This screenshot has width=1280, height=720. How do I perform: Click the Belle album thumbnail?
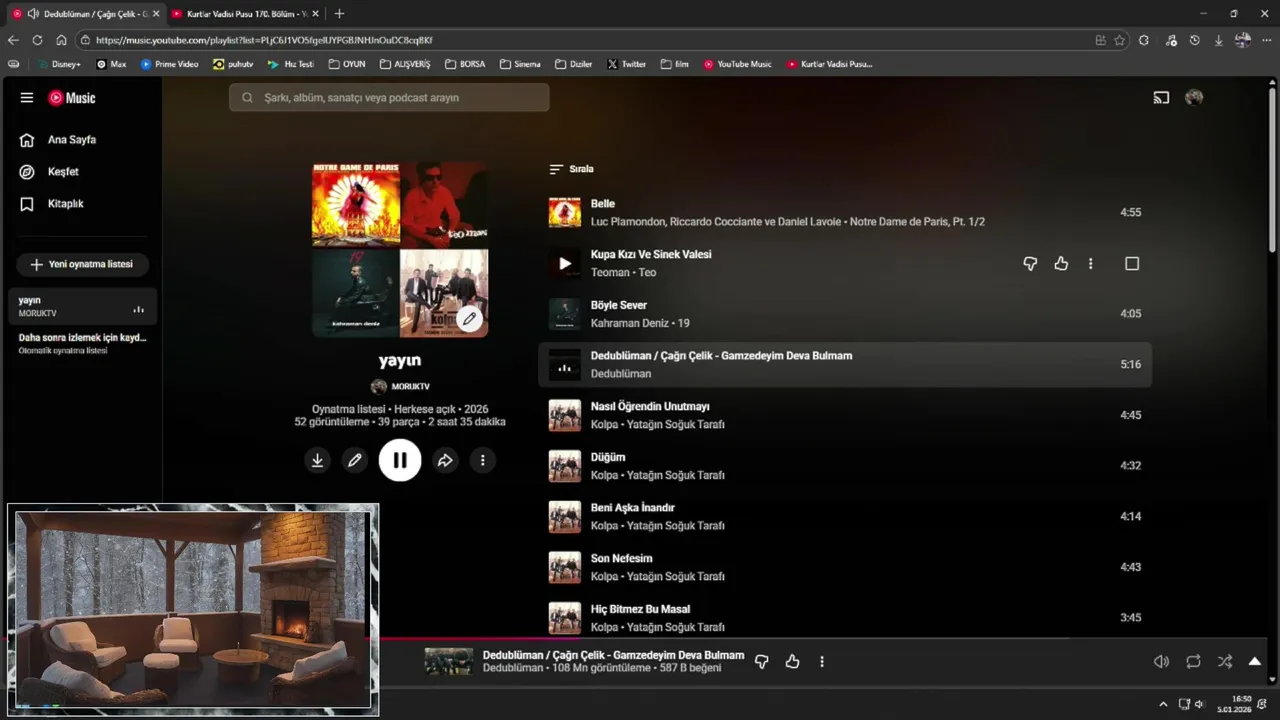pyautogui.click(x=565, y=213)
